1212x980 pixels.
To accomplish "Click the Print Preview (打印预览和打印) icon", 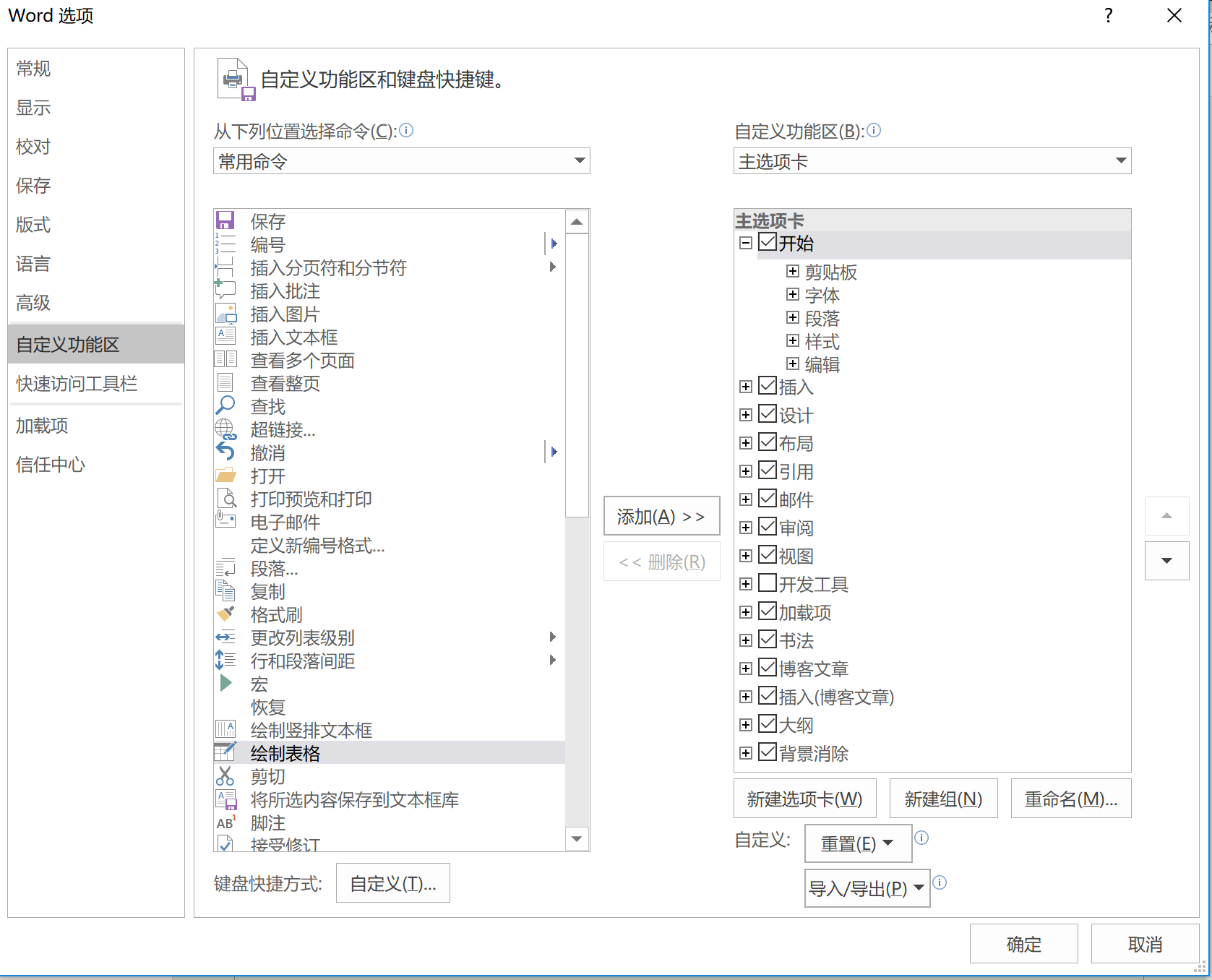I will [x=226, y=498].
